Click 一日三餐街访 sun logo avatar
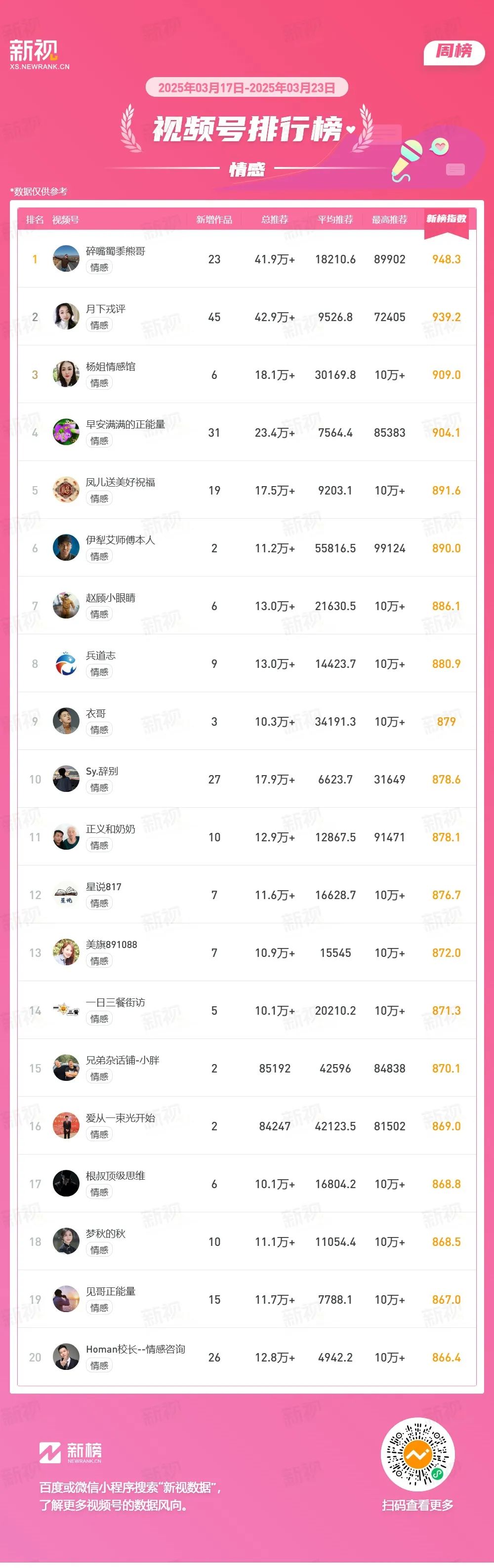Image resolution: width=494 pixels, height=1568 pixels. [66, 1010]
